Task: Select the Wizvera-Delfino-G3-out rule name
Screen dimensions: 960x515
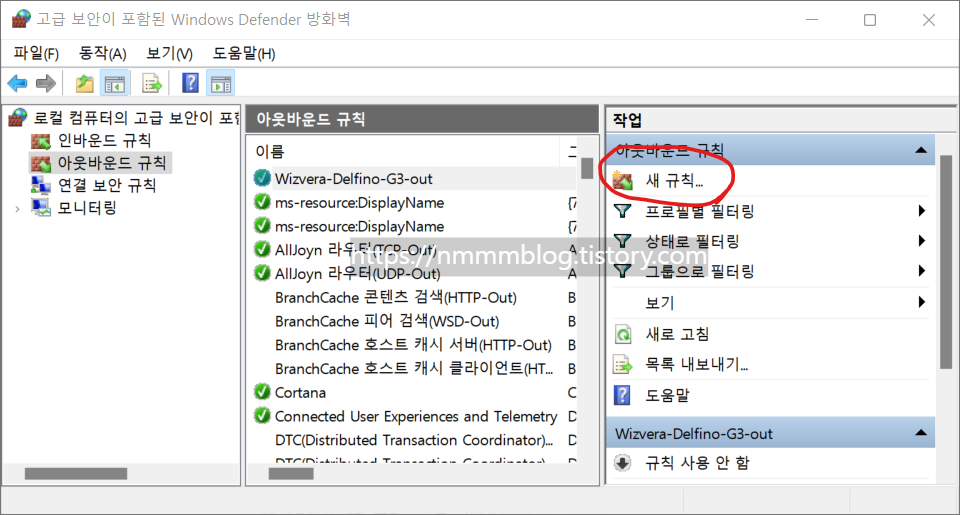Action: point(353,179)
